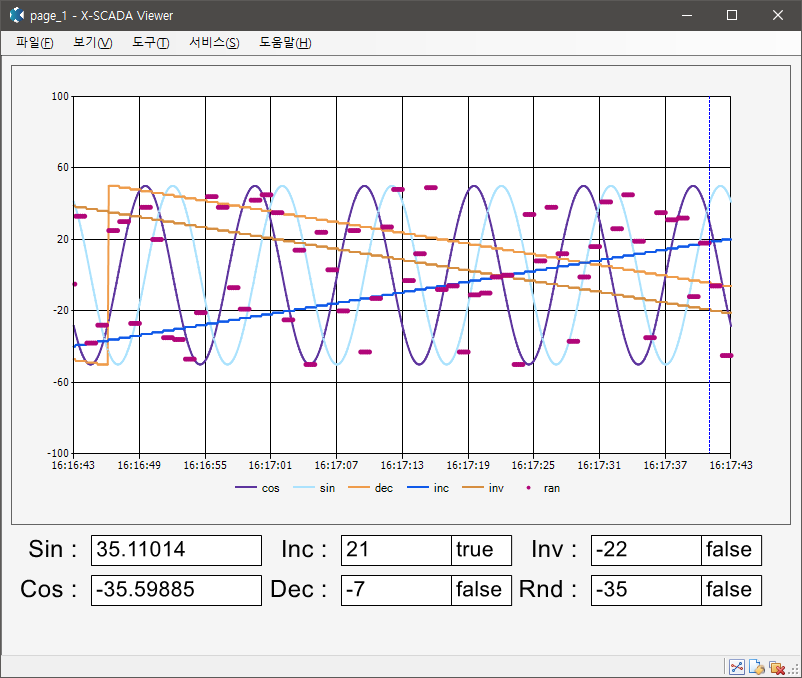Click the document with tag status bar icon
The height and width of the screenshot is (678, 802).
tap(756, 667)
